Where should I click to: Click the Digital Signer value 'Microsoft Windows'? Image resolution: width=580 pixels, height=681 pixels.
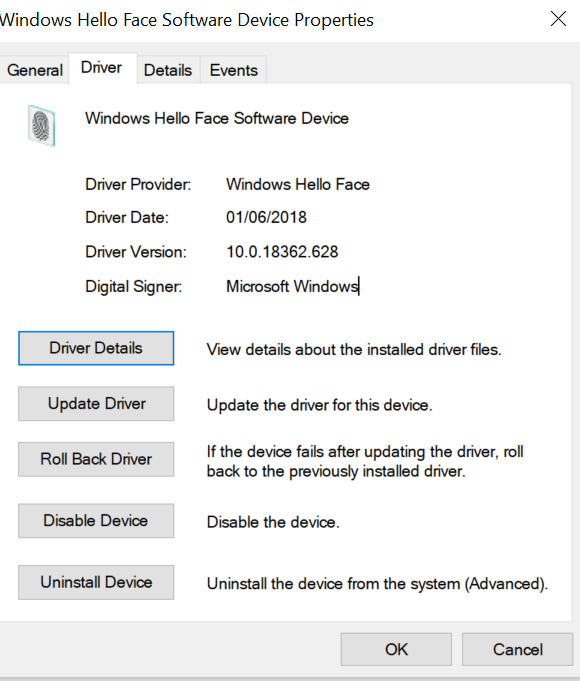pyautogui.click(x=292, y=287)
